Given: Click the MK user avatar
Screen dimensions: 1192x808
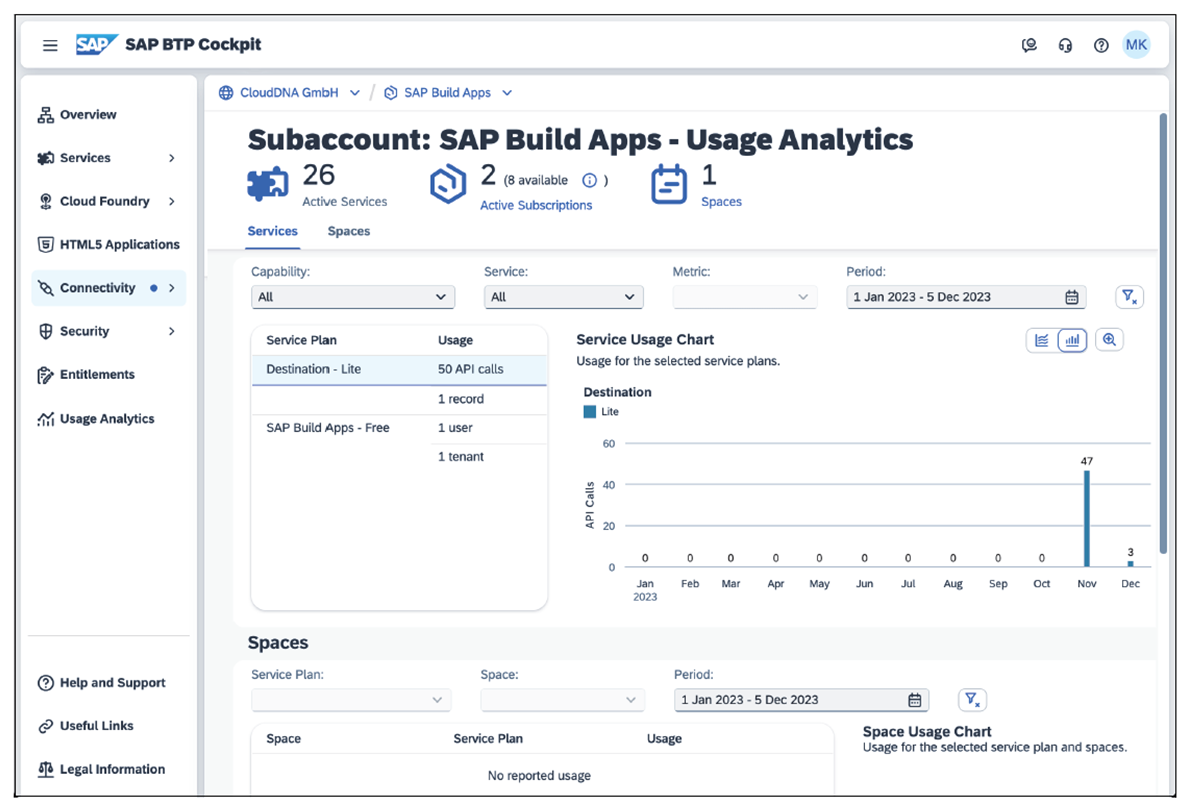Looking at the screenshot, I should [x=1136, y=44].
